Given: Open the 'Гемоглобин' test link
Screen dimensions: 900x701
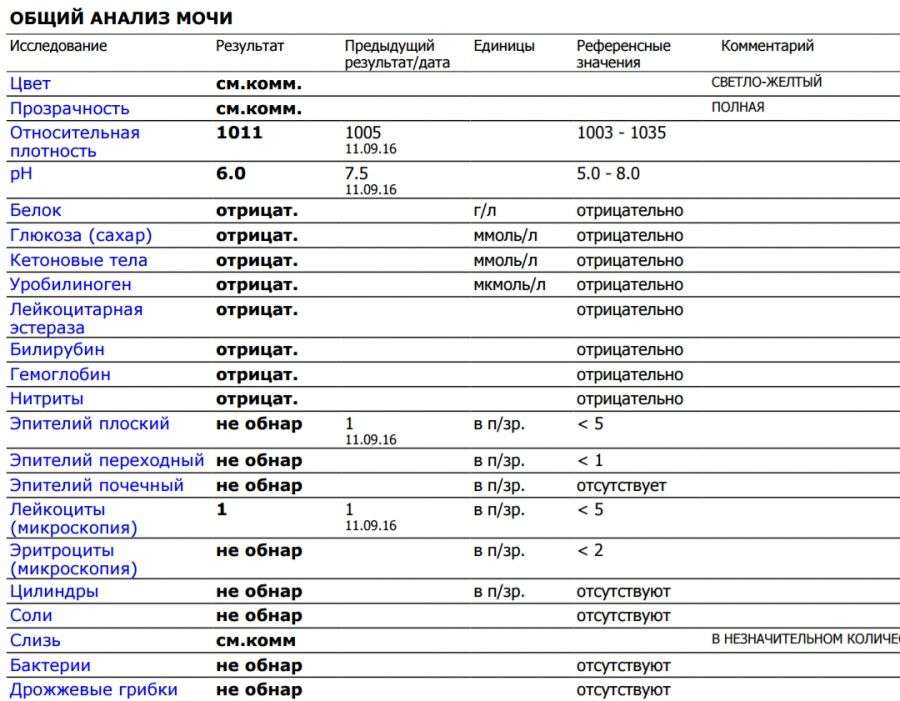Looking at the screenshot, I should tap(60, 375).
